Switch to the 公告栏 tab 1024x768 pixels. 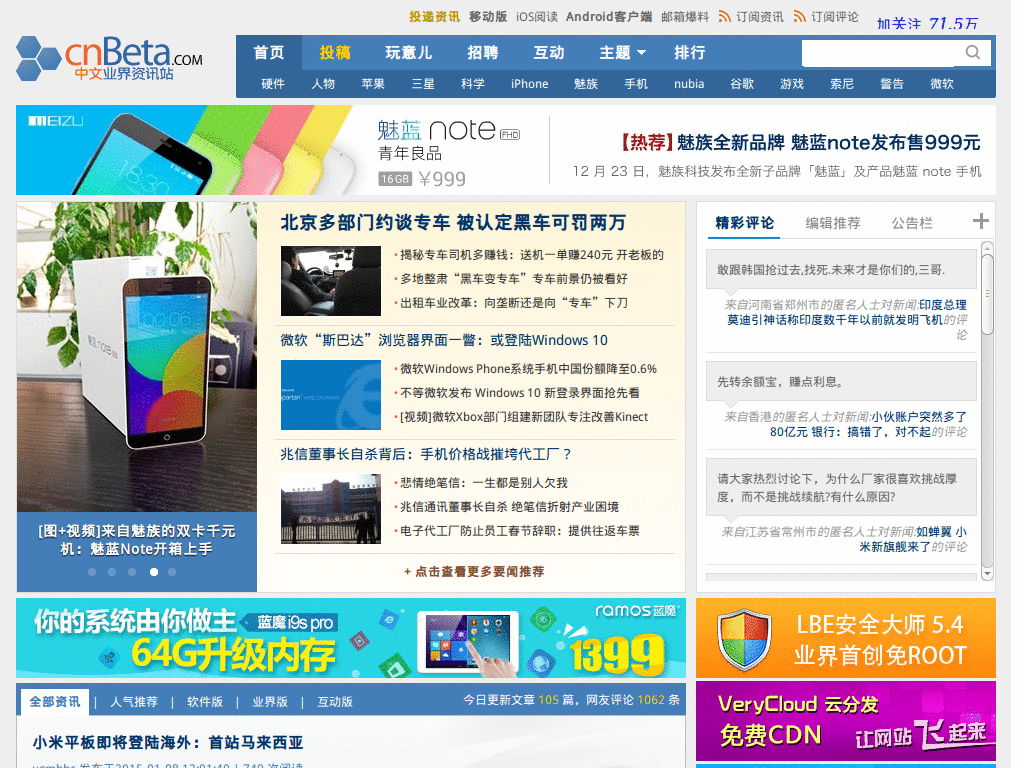(912, 223)
